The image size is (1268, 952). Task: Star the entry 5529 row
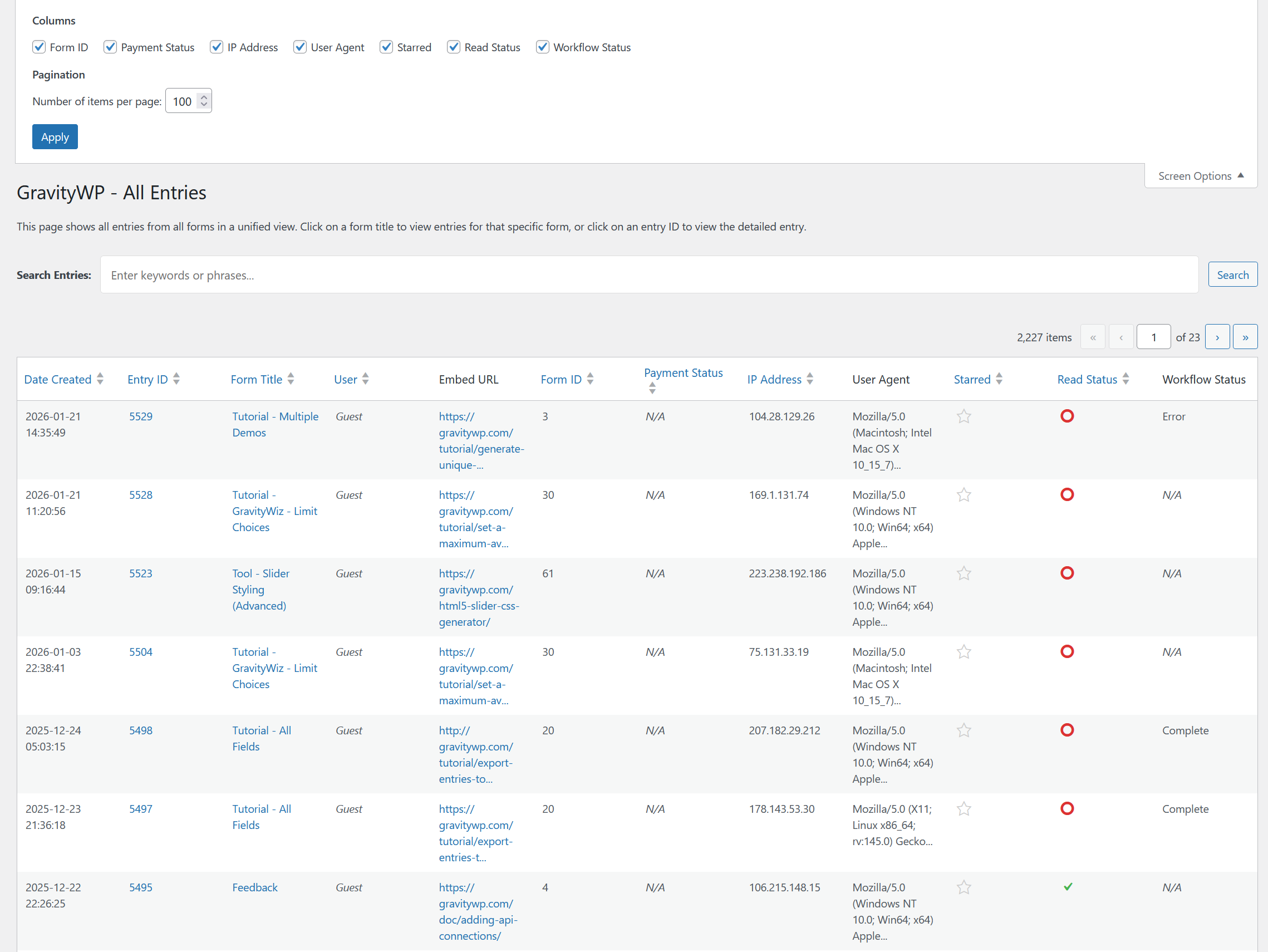(x=963, y=416)
